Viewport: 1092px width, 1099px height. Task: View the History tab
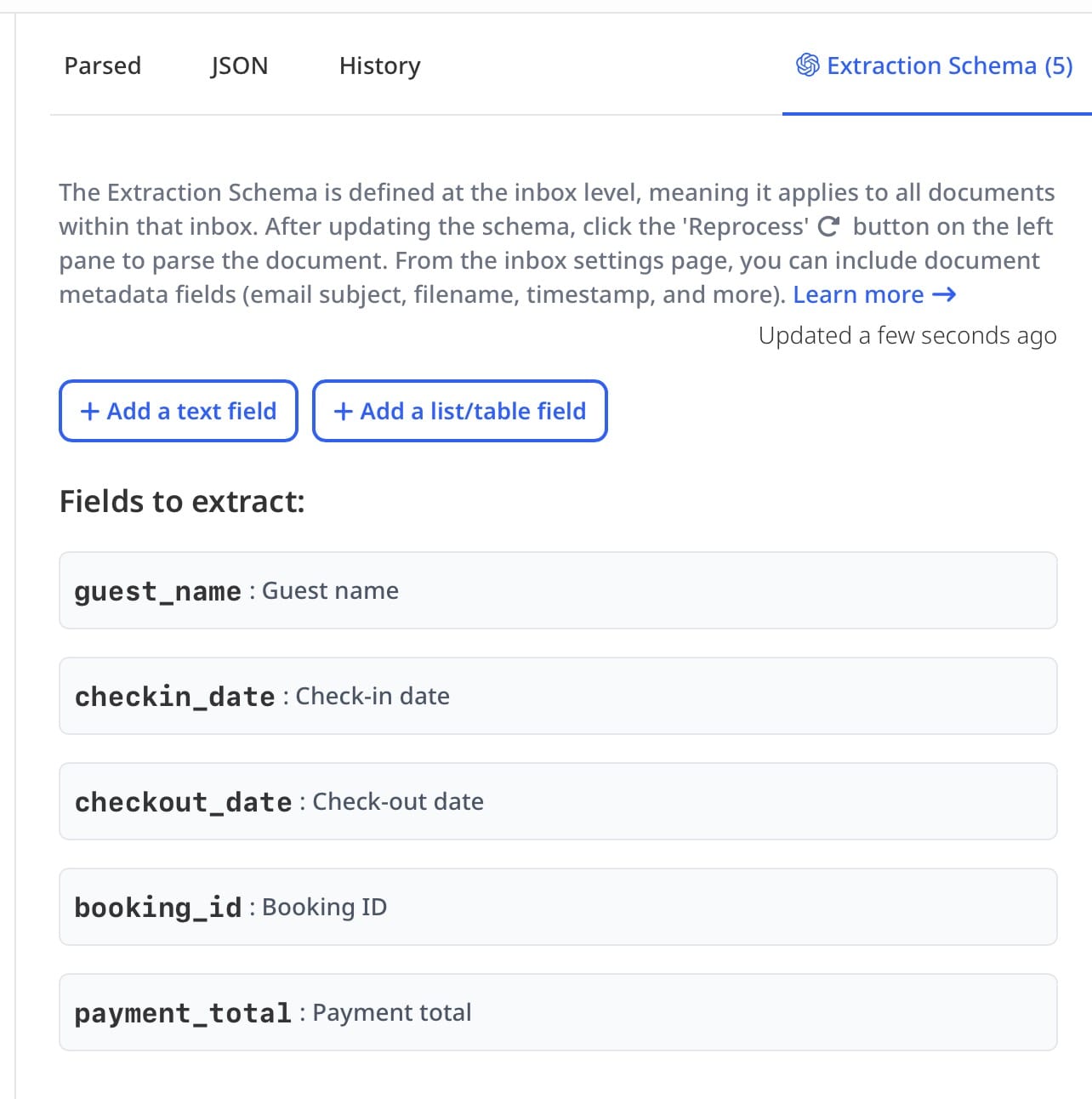pyautogui.click(x=379, y=66)
